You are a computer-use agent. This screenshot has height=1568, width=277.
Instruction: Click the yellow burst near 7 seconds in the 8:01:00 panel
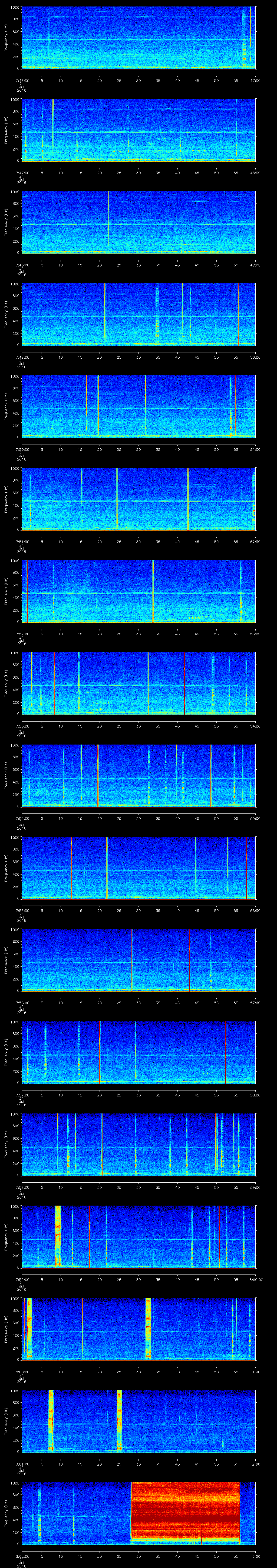point(51,1422)
